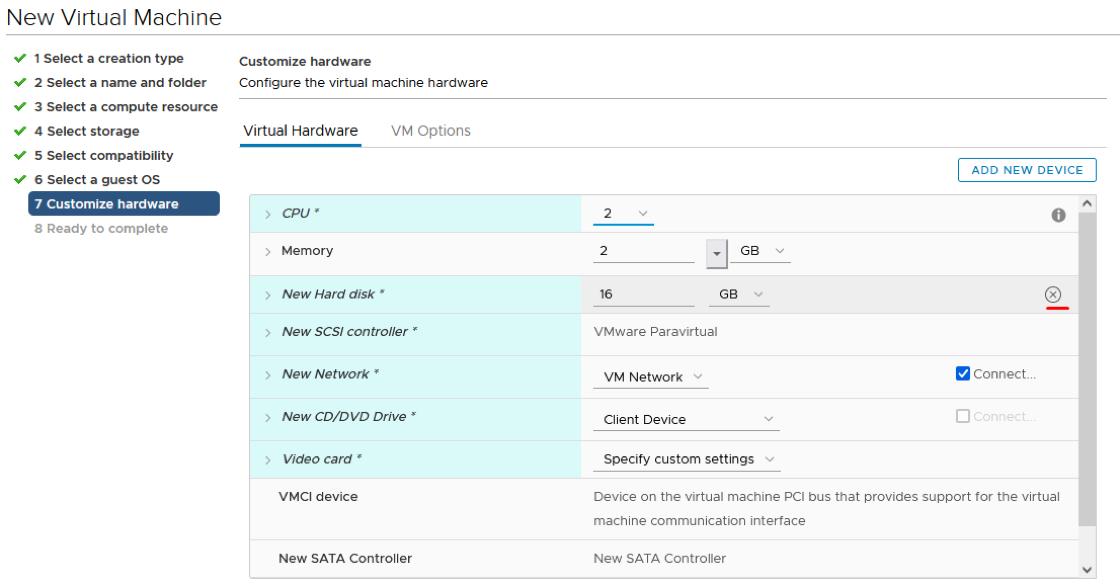Click the ADD NEW DEVICE button
Image resolution: width=1120 pixels, height=587 pixels.
pyautogui.click(x=1027, y=170)
